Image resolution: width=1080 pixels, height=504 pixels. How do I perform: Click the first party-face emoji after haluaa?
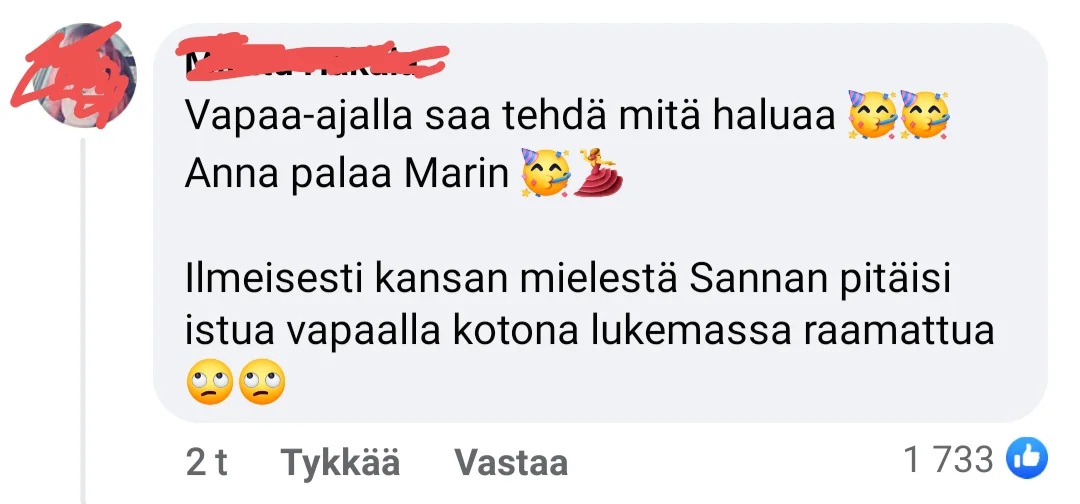click(873, 115)
